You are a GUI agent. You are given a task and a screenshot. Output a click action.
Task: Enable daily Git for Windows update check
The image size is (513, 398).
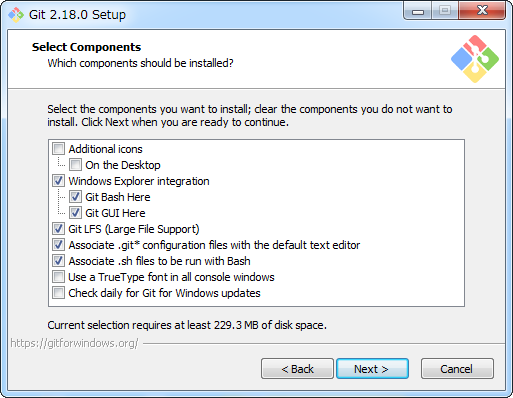point(59,293)
